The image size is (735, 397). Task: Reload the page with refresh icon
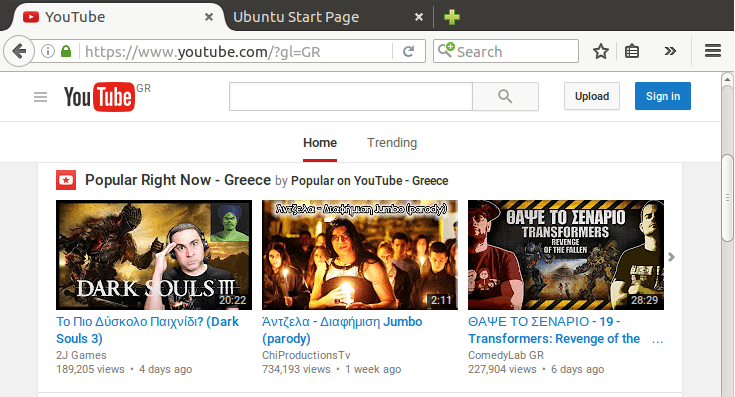409,51
